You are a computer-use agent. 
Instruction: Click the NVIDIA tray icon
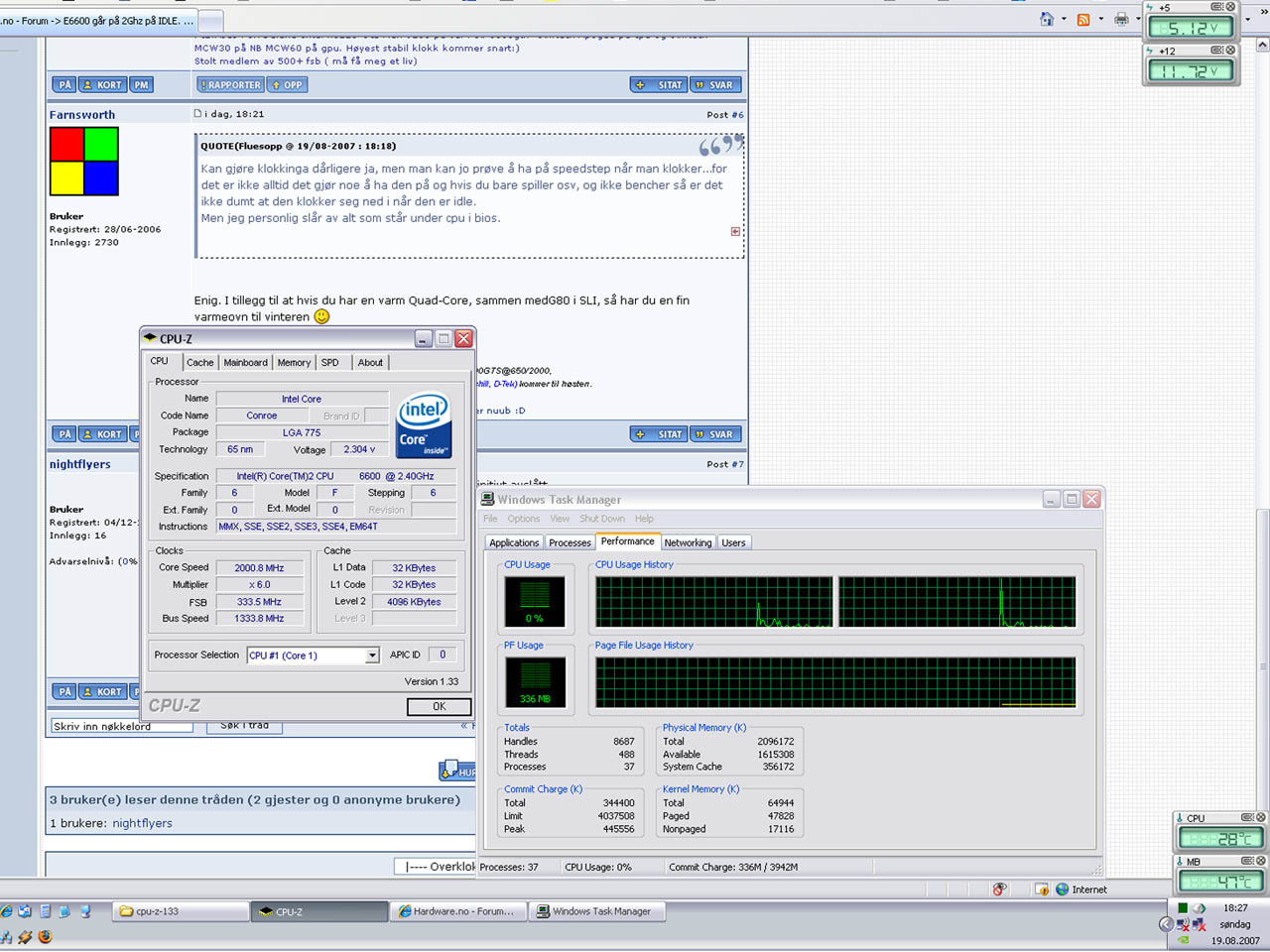click(1183, 939)
